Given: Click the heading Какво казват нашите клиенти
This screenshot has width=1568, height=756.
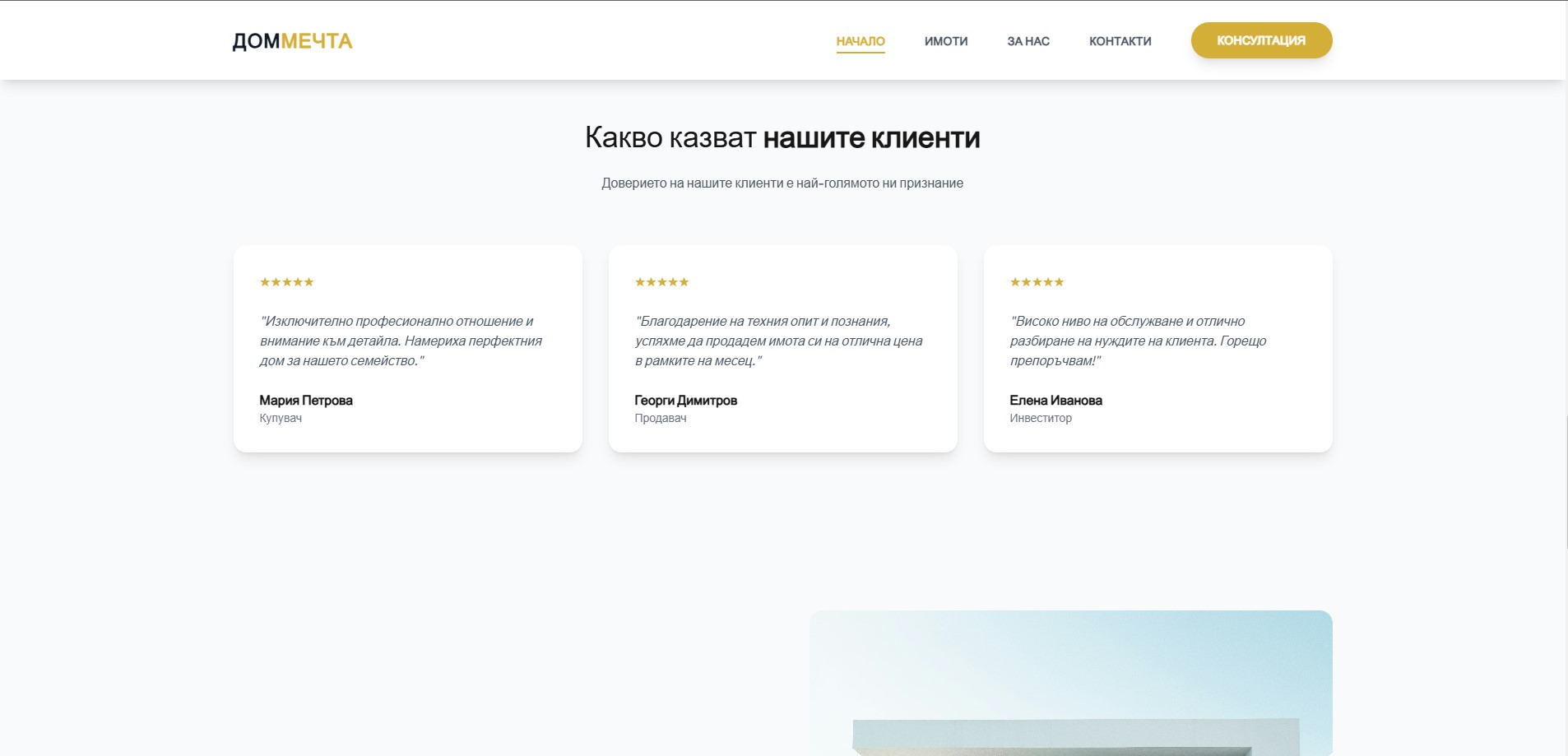Looking at the screenshot, I should tap(782, 137).
